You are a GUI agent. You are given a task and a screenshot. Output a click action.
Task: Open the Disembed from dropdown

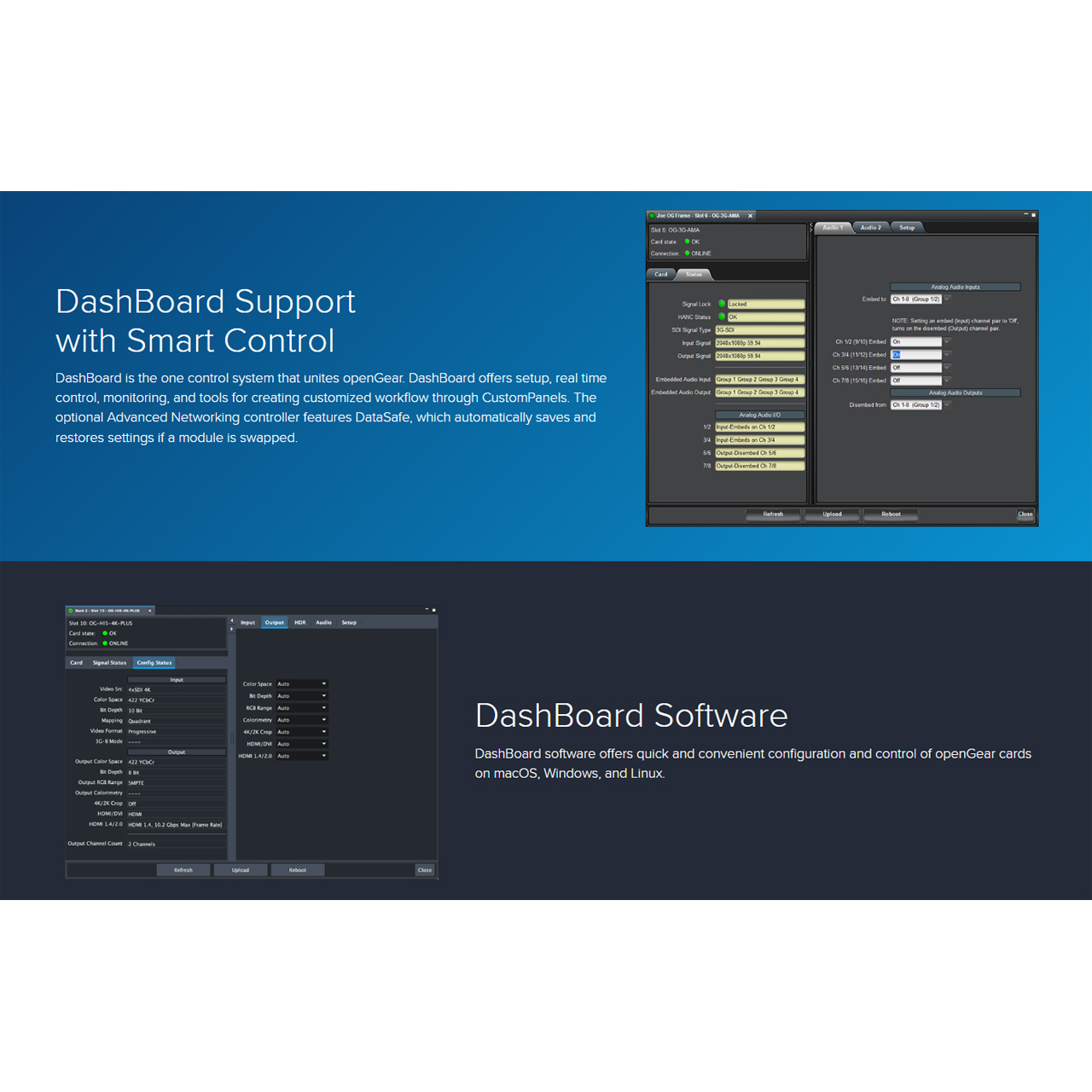pos(947,404)
